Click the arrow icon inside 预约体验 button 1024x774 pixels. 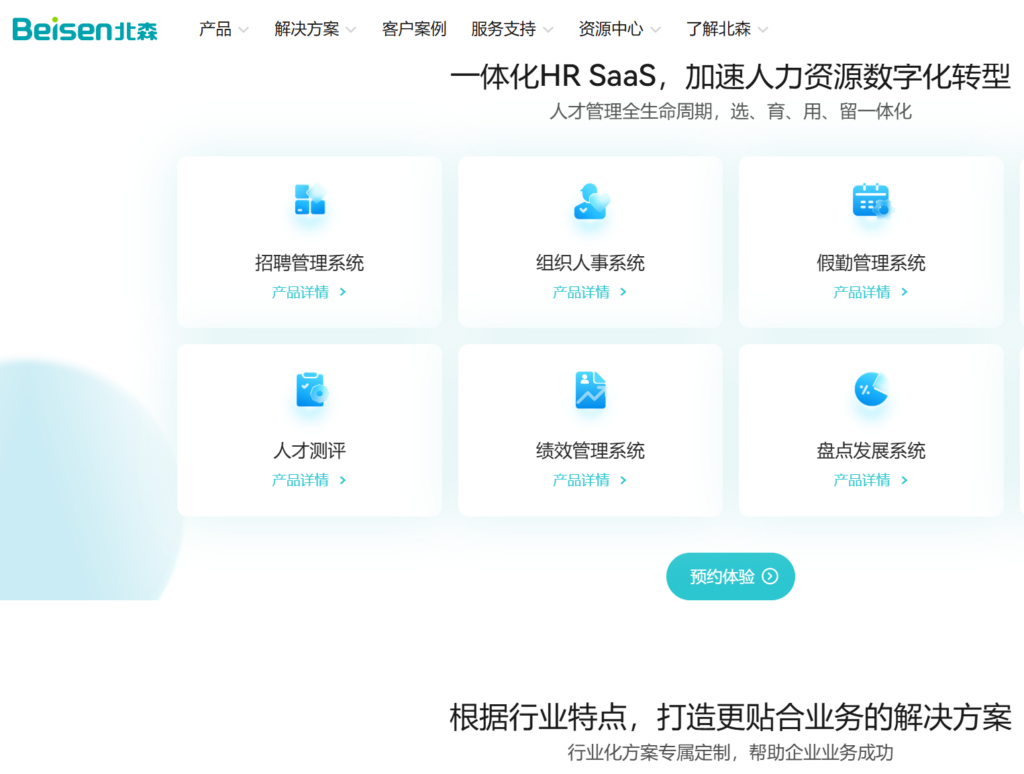[x=769, y=576]
